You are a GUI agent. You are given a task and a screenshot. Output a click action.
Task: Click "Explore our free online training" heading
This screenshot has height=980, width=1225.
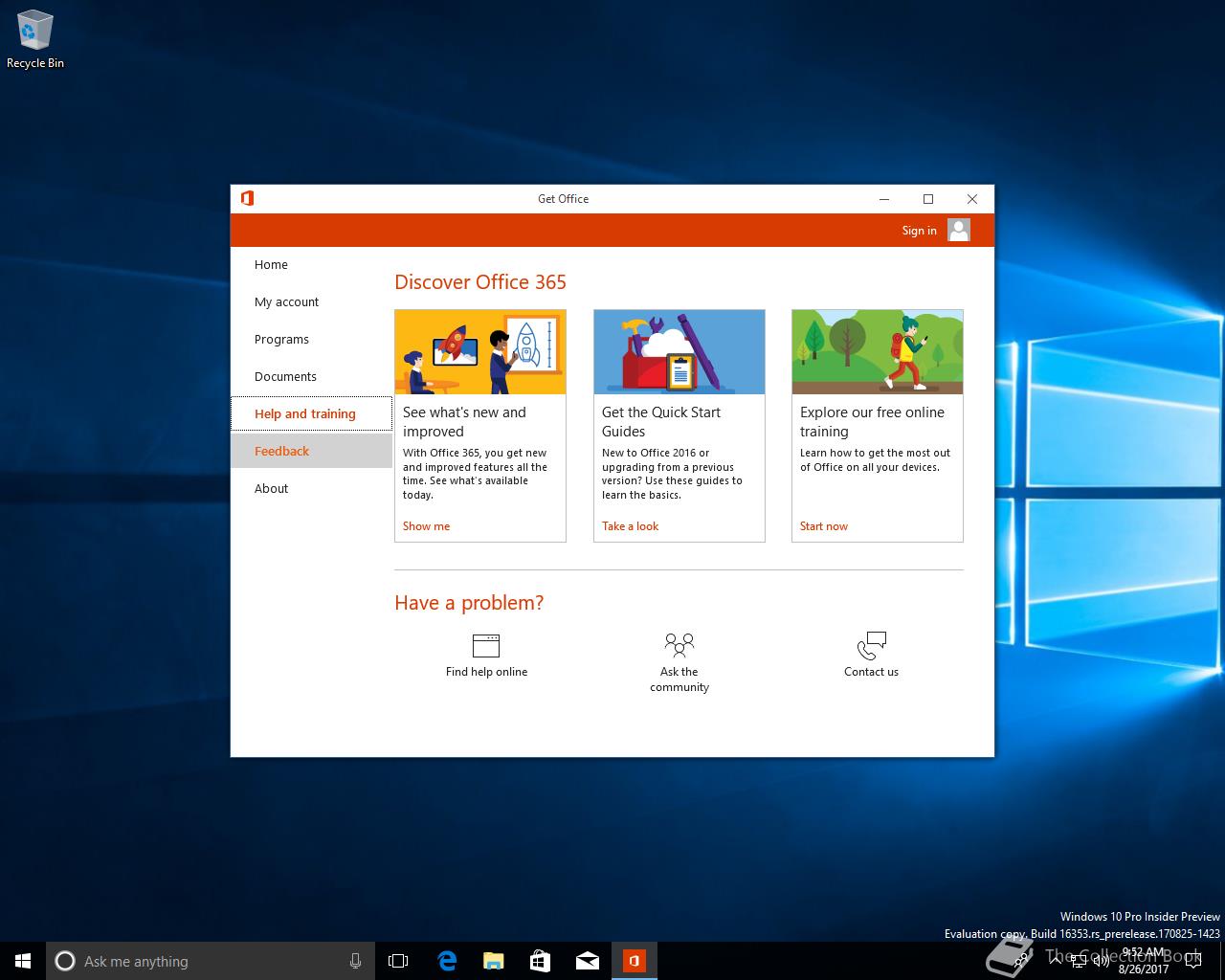tap(872, 422)
